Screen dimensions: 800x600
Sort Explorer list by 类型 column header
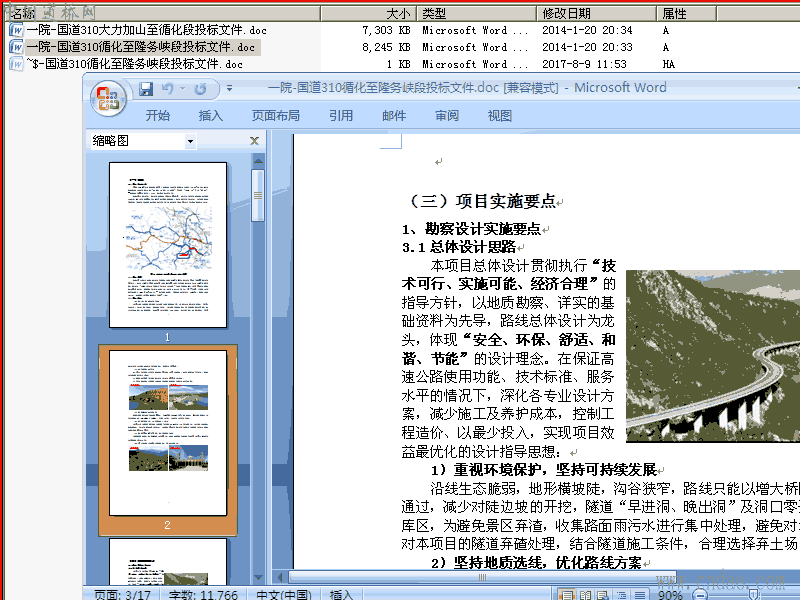pos(477,14)
